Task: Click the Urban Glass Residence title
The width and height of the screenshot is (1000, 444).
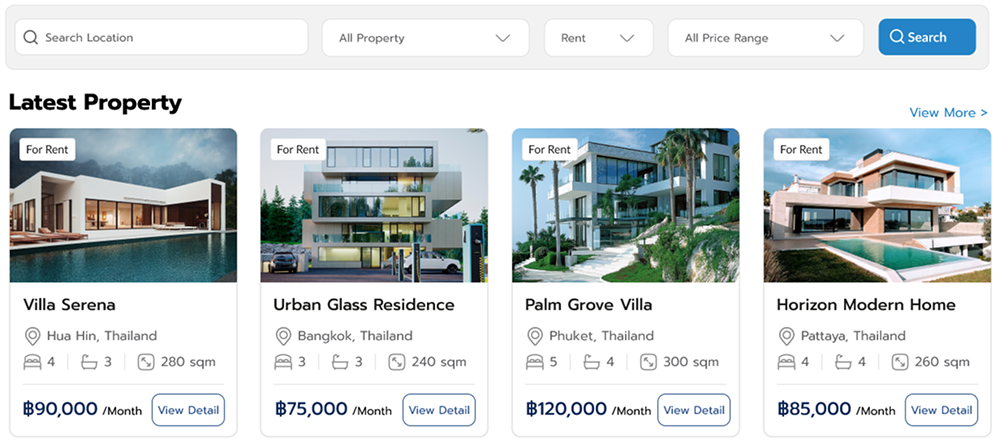Action: tap(364, 305)
